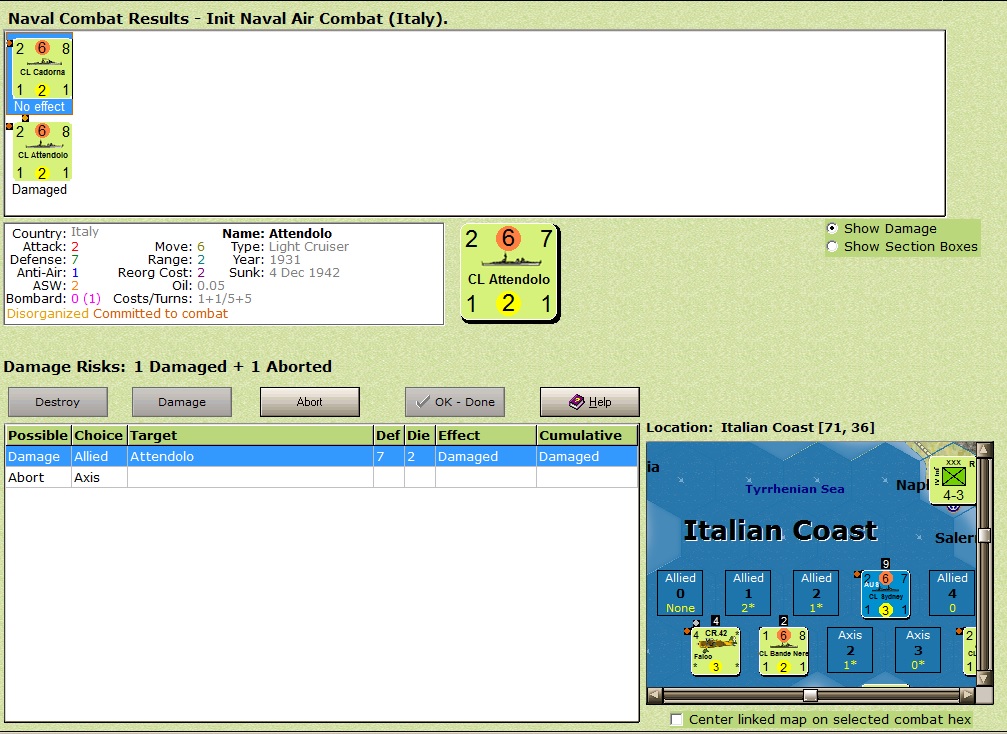Click the Choice column header

point(99,435)
